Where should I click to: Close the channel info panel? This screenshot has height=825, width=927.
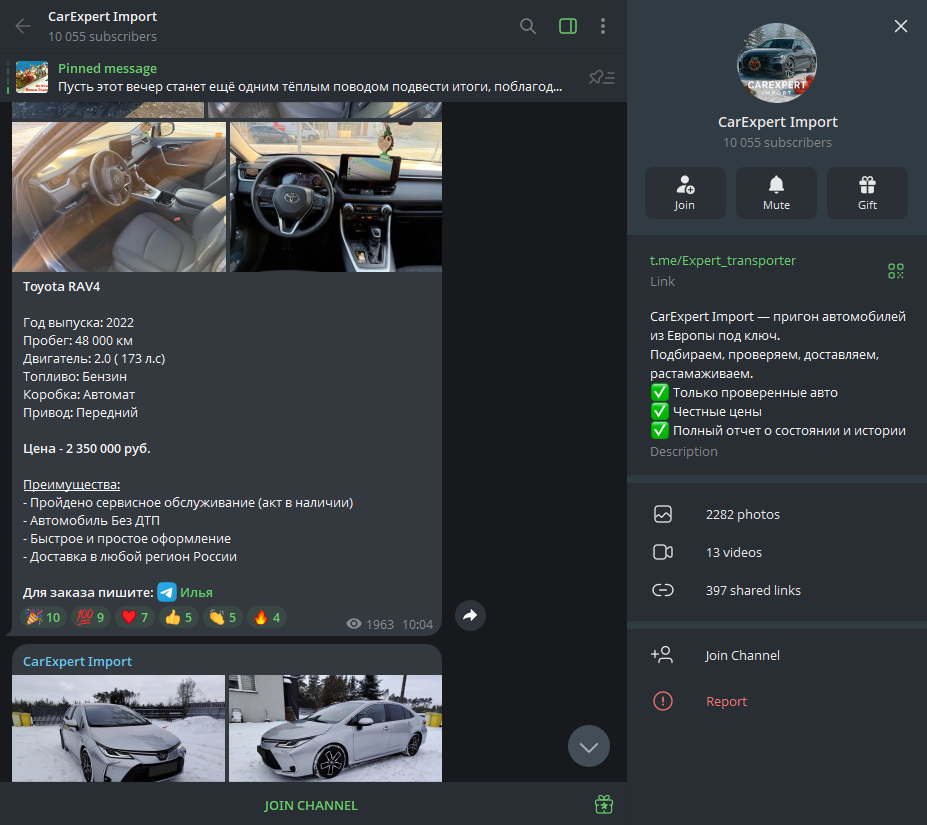900,26
